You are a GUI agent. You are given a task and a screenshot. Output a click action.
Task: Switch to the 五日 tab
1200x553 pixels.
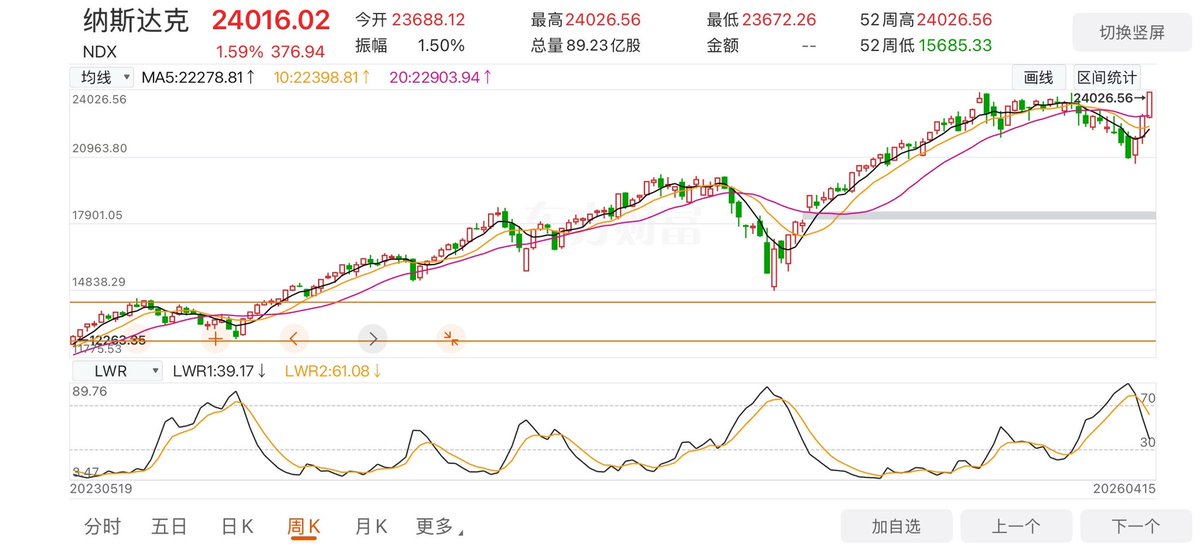[x=169, y=526]
